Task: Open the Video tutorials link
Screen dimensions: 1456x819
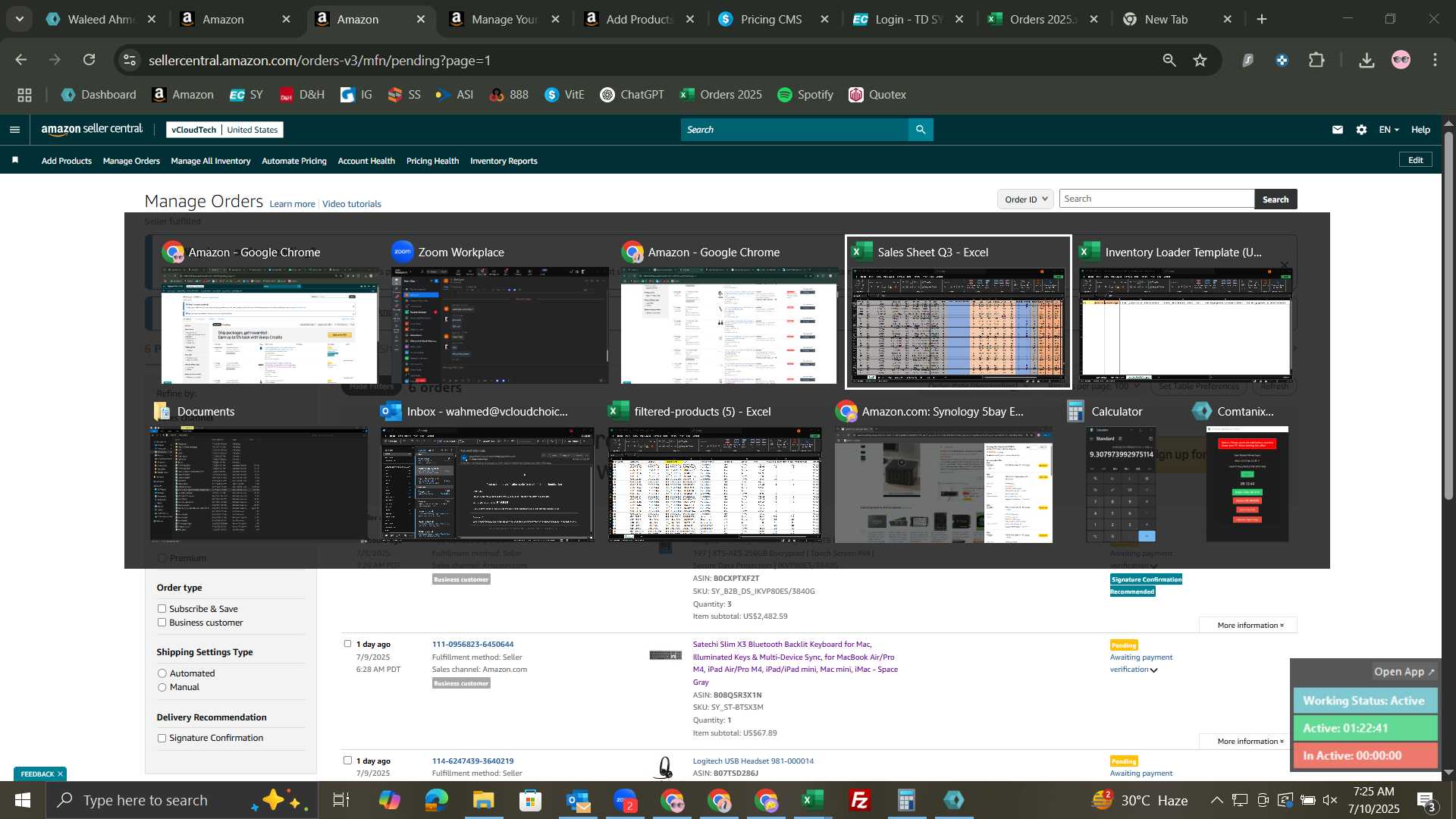Action: click(x=352, y=204)
